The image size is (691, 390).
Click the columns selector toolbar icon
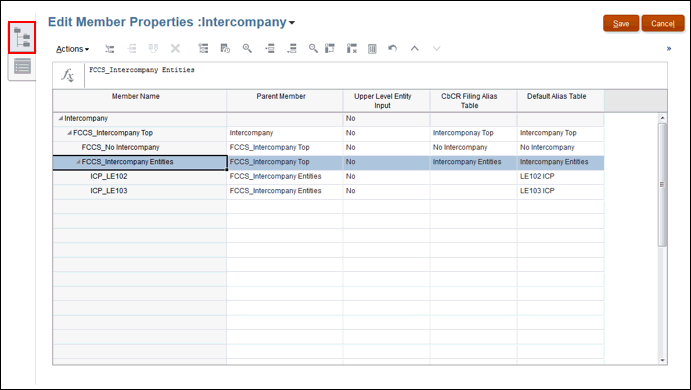372,48
